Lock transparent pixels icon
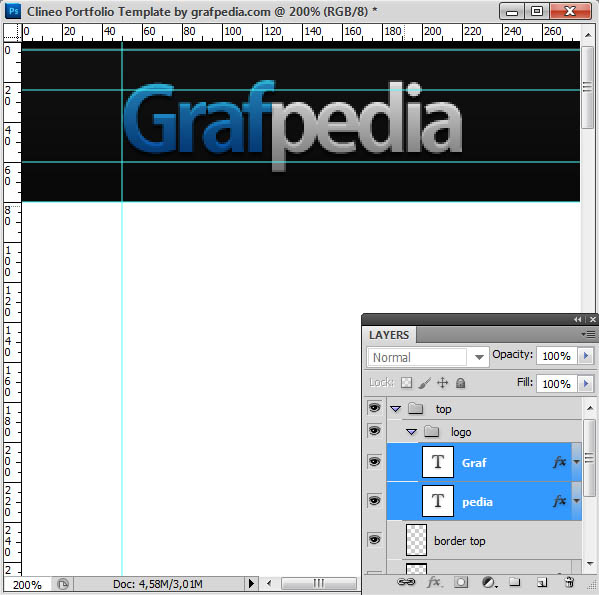Screen dimensions: 599x595 tap(406, 382)
